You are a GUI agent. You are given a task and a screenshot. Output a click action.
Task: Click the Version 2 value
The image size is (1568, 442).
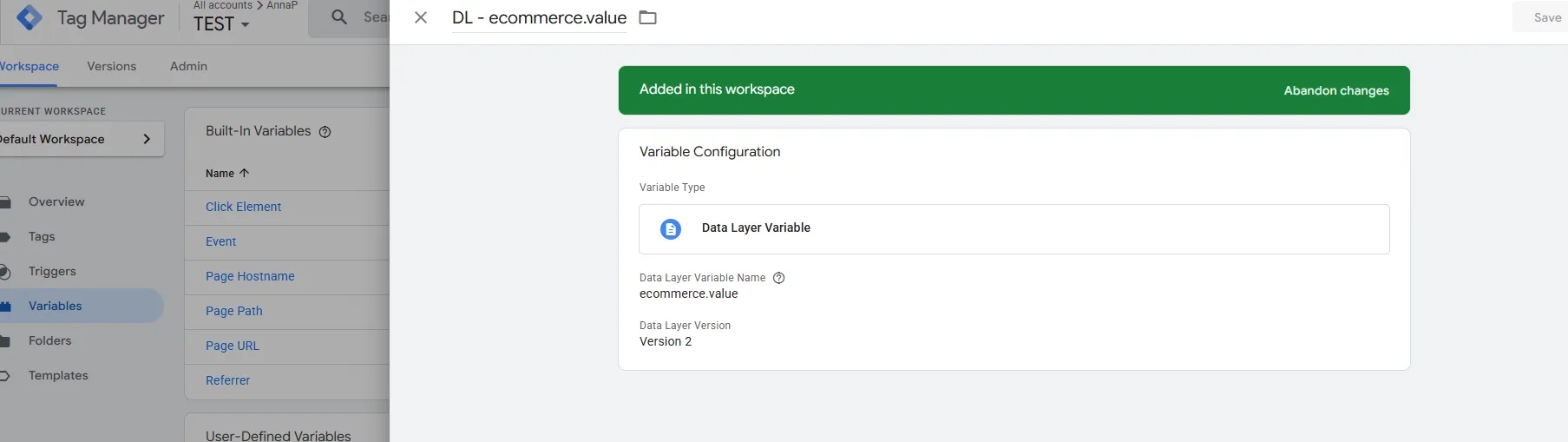point(666,341)
